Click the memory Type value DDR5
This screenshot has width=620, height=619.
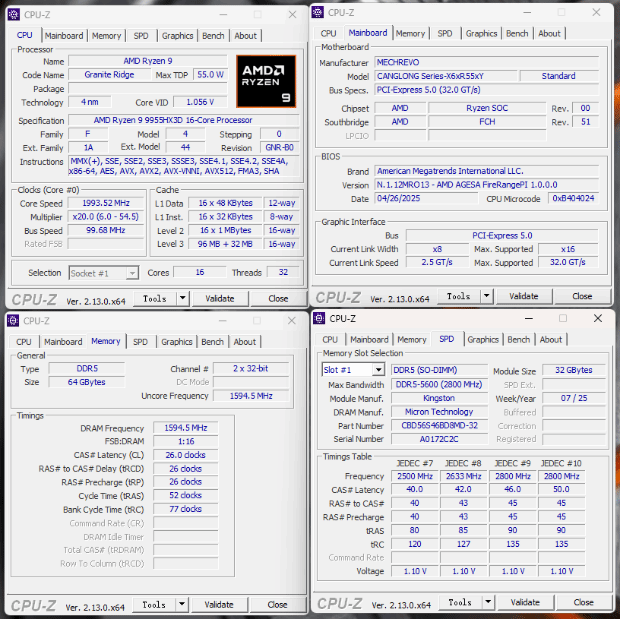[x=87, y=368]
